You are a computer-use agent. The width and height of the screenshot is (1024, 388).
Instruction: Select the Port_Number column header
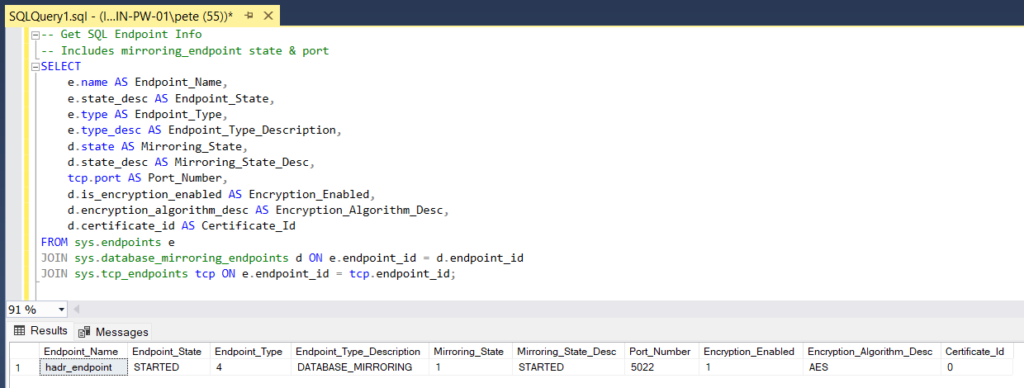[x=662, y=351]
